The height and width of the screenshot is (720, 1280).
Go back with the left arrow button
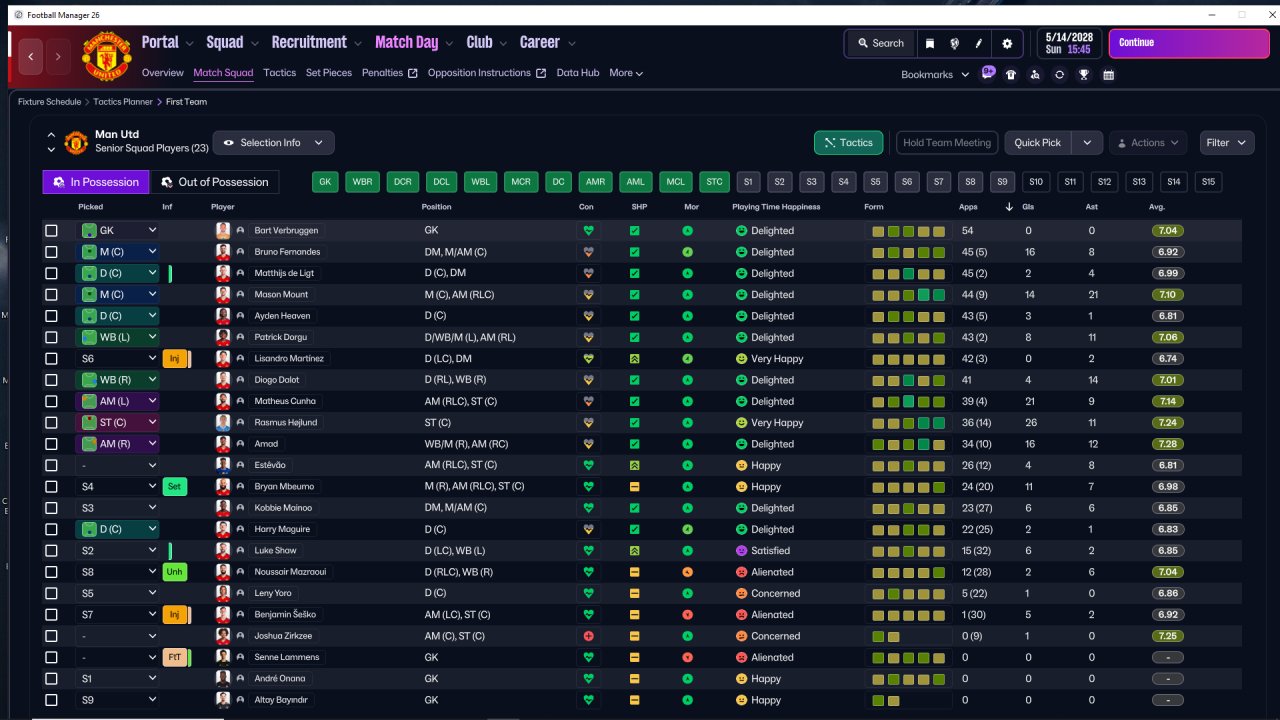tap(31, 57)
